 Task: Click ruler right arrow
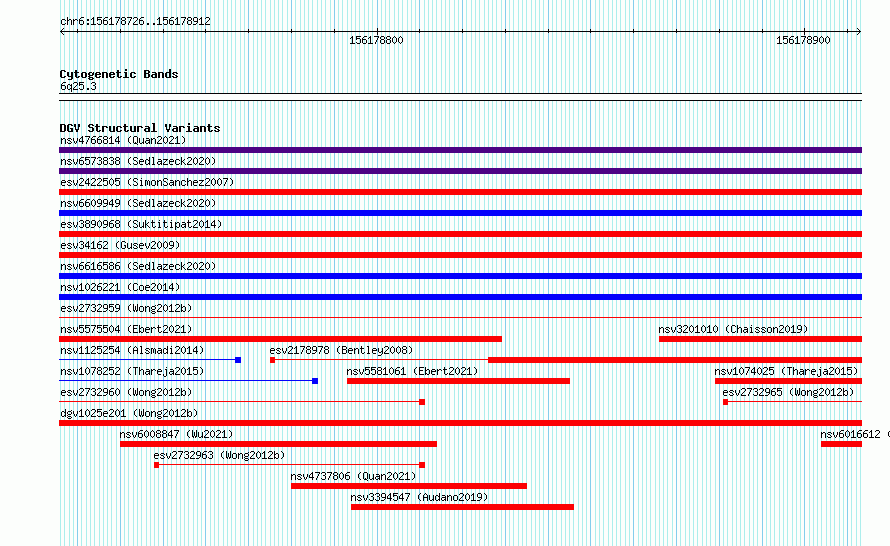coord(858,31)
